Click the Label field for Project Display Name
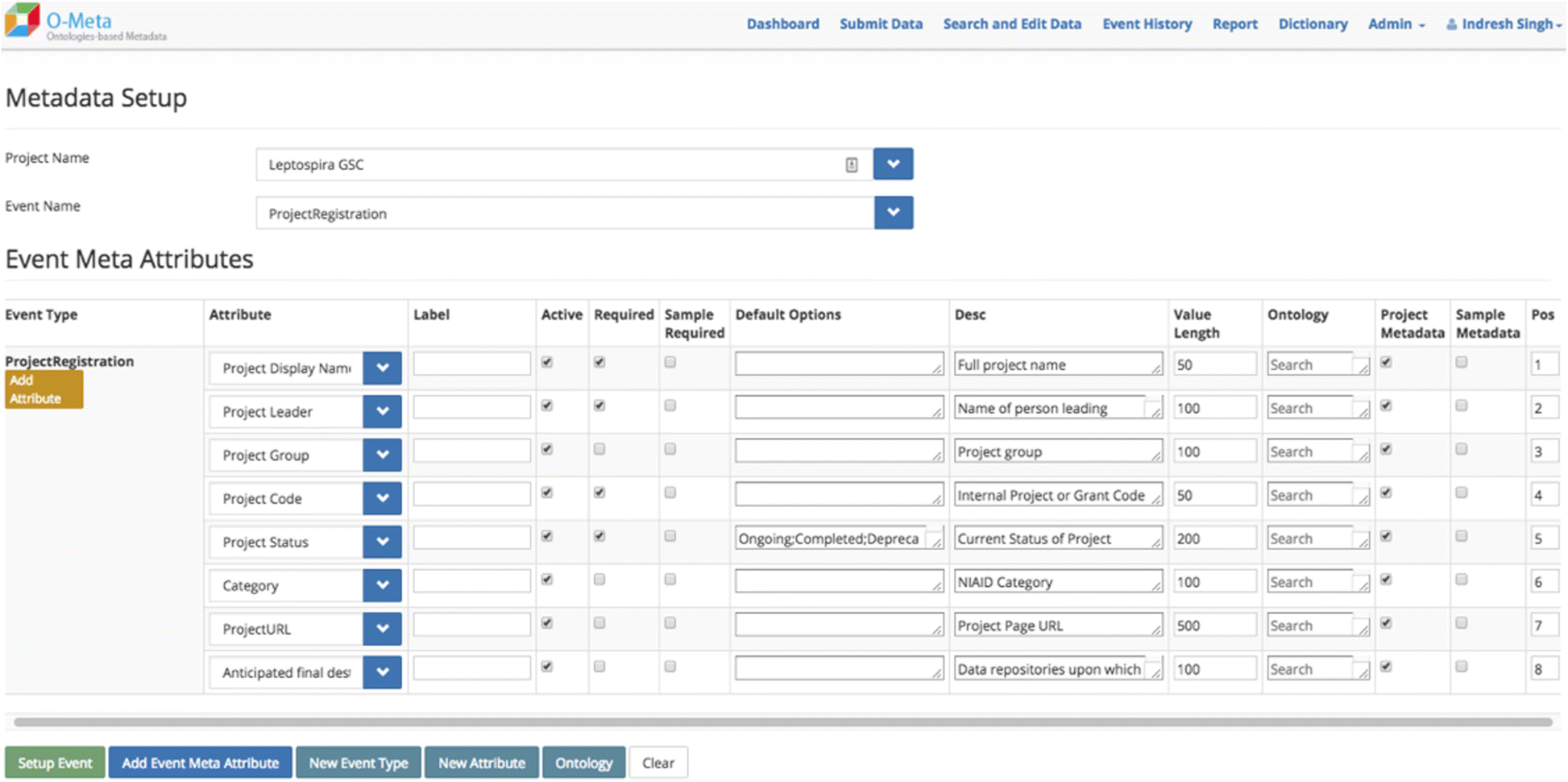Viewport: 1568px width, 782px height. [472, 364]
